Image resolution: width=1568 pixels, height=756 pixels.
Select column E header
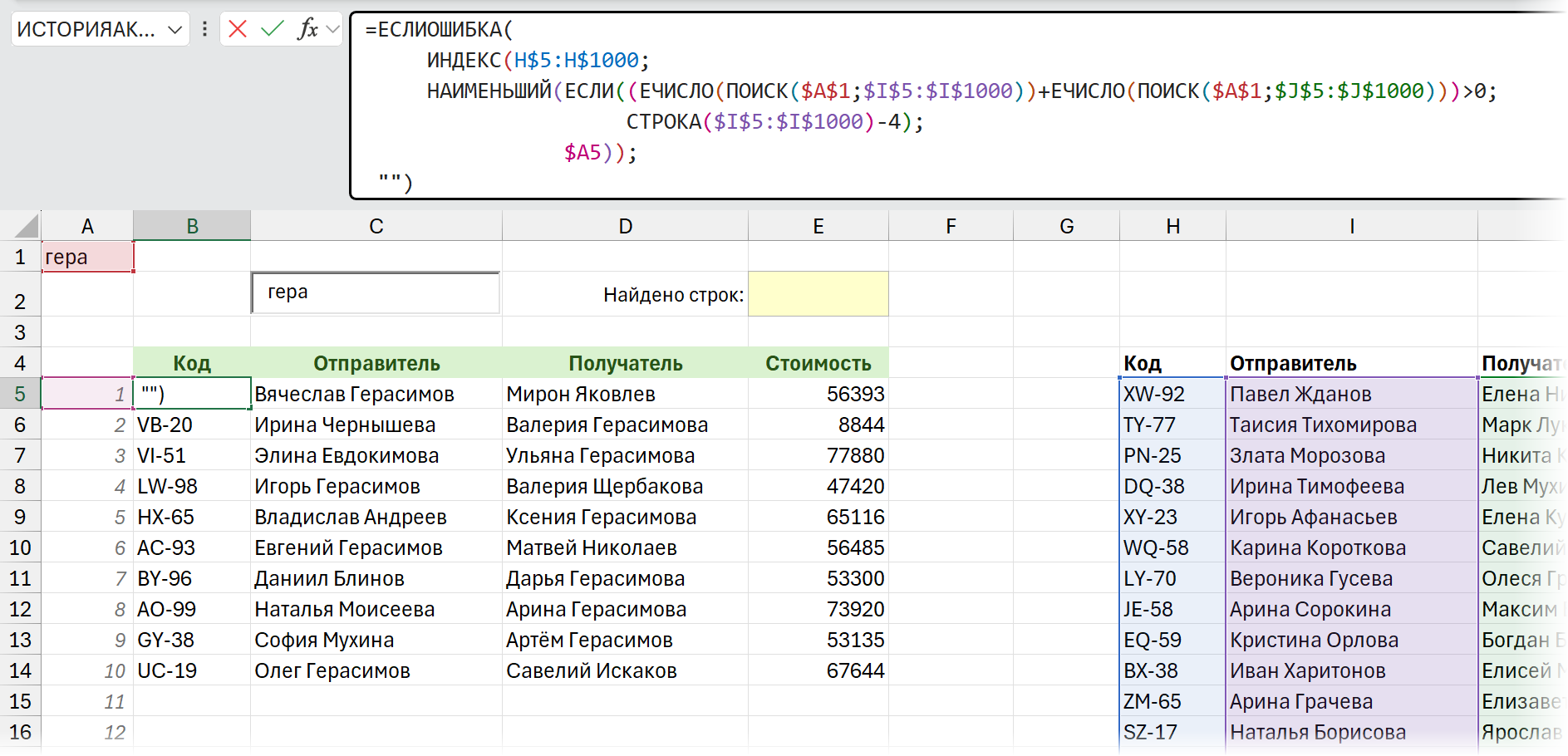click(x=818, y=226)
